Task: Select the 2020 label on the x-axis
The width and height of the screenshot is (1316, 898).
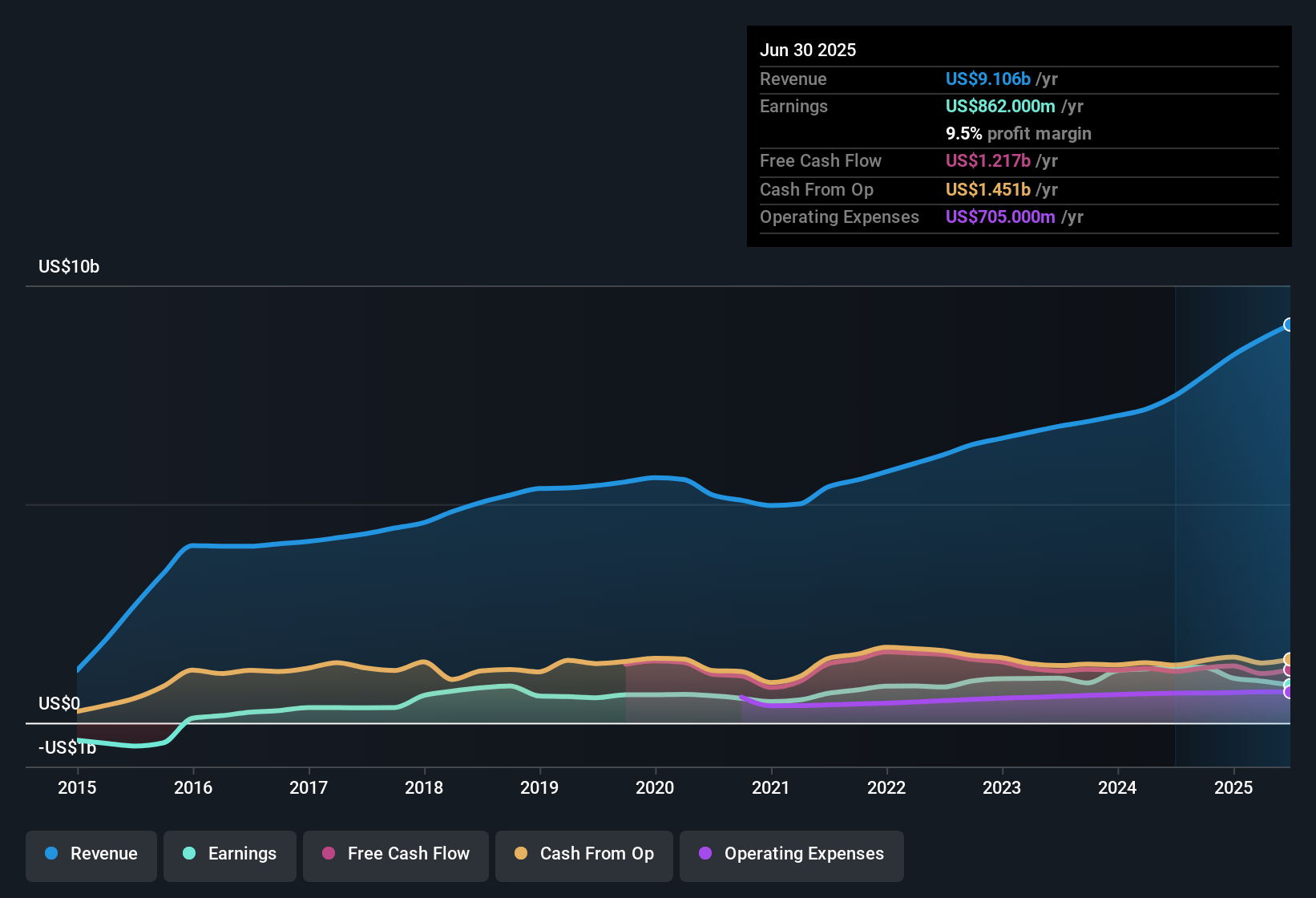Action: [656, 788]
